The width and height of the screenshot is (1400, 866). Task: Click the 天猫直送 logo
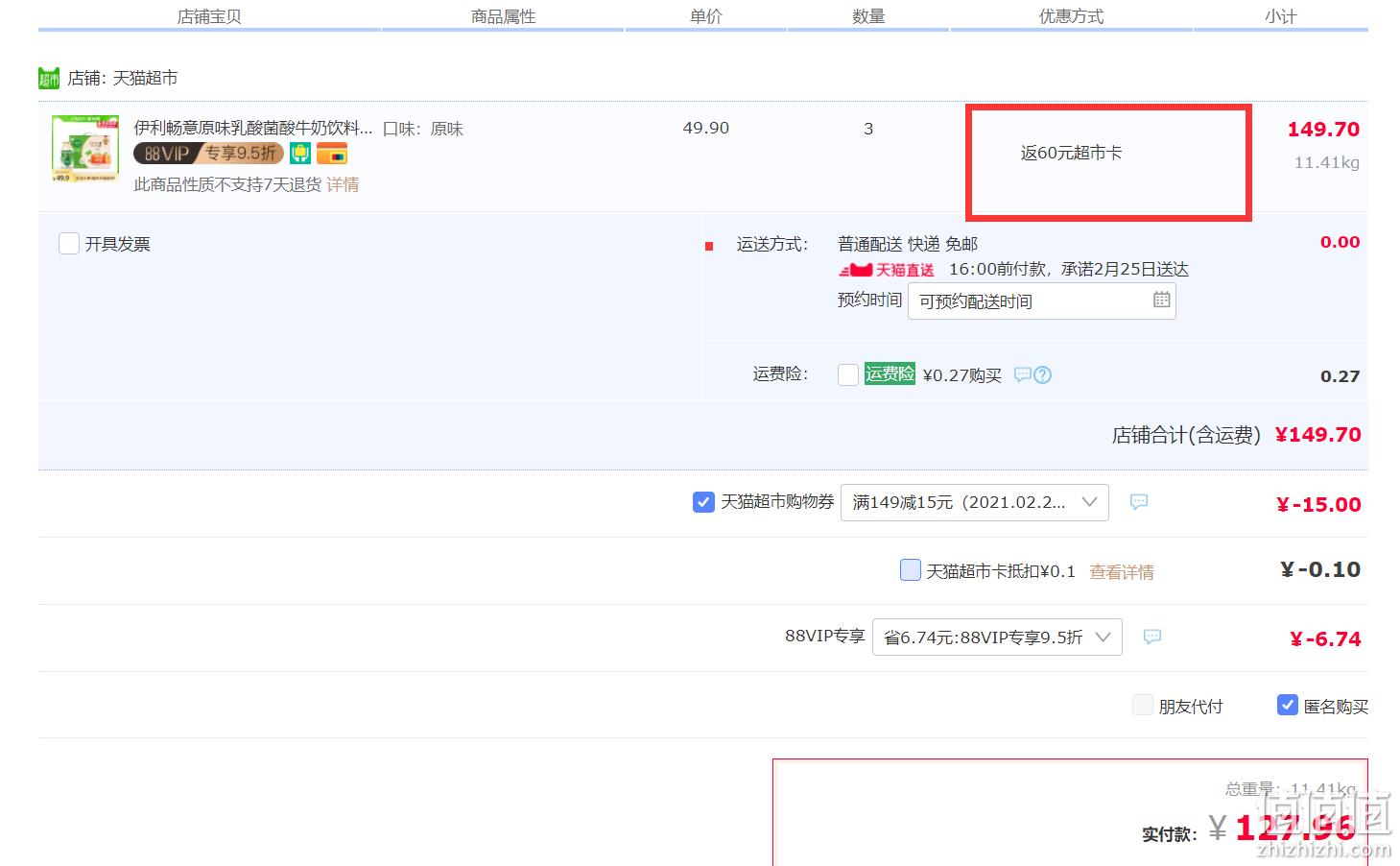click(x=886, y=270)
